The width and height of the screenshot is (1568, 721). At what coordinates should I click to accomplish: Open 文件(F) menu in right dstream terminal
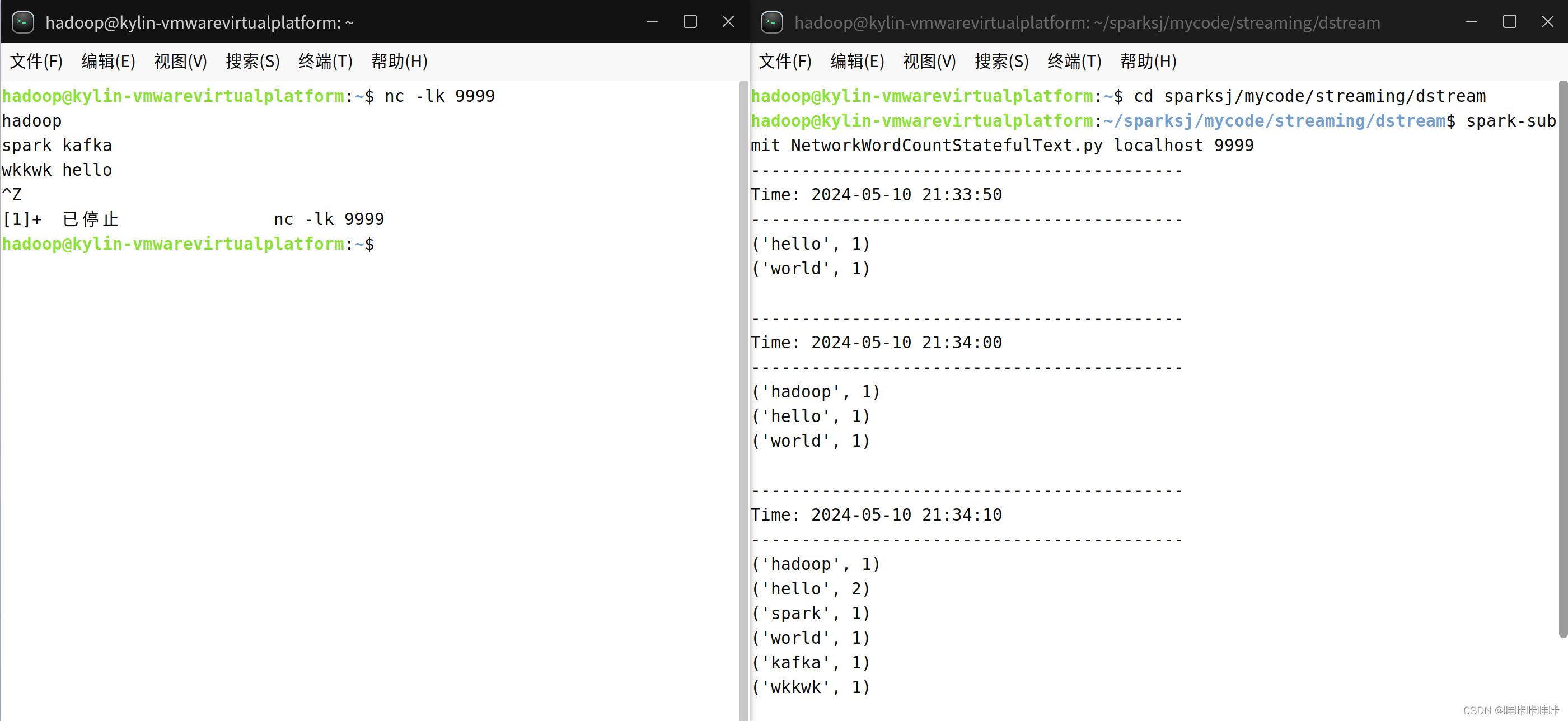785,61
